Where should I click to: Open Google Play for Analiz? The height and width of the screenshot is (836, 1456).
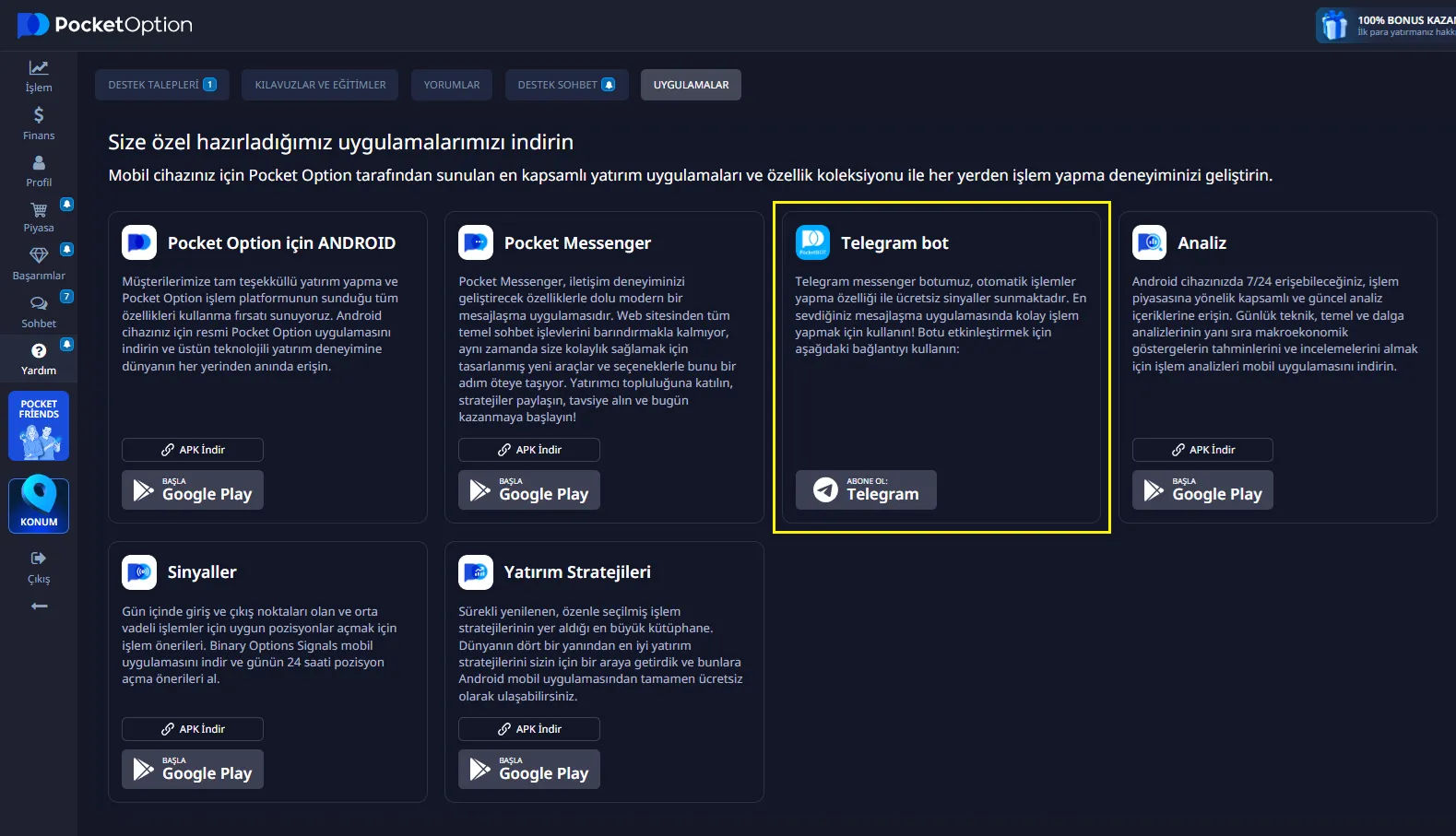coord(1202,490)
